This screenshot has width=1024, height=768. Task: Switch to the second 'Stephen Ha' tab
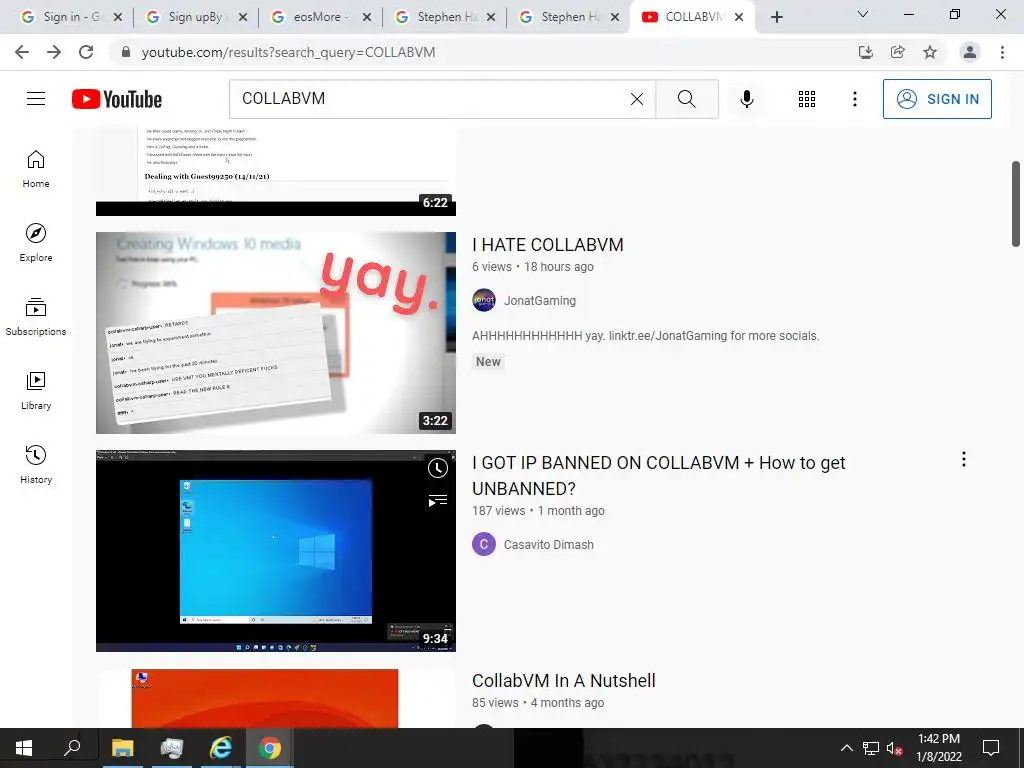click(570, 17)
